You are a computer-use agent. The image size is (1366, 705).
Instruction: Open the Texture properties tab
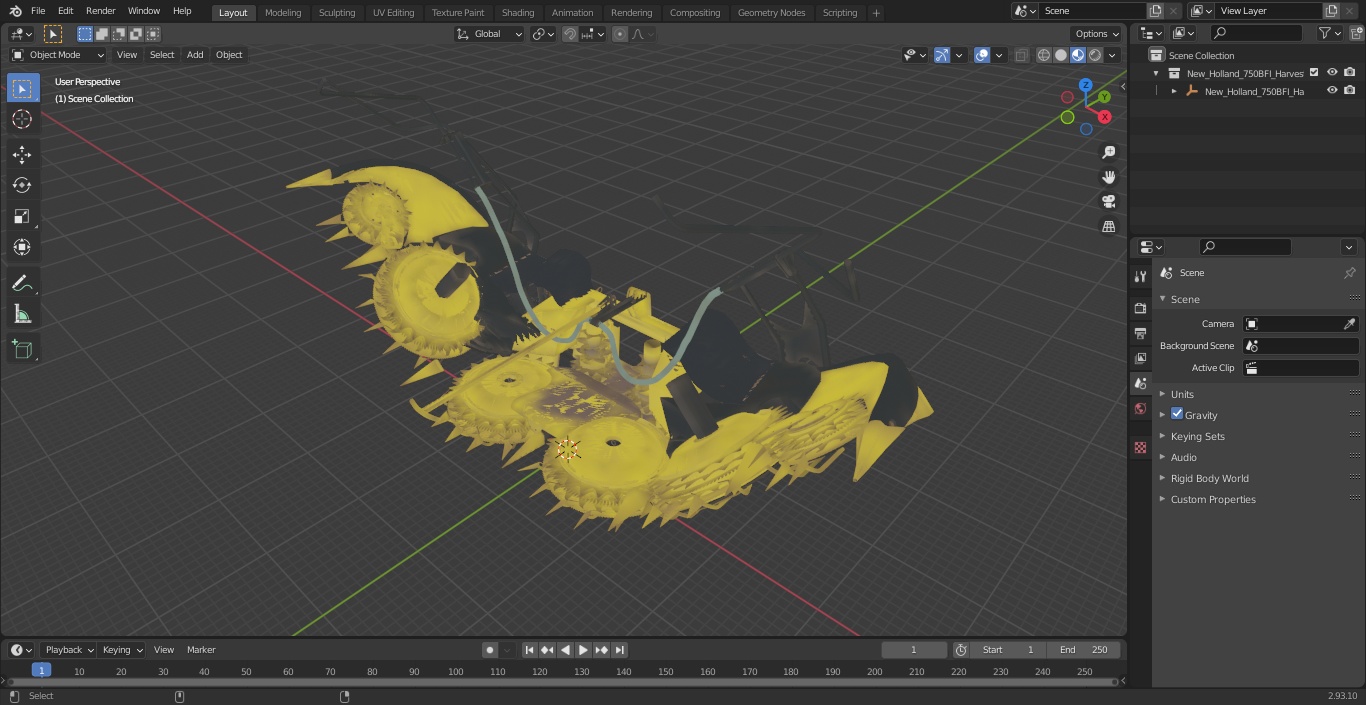pyautogui.click(x=1140, y=447)
